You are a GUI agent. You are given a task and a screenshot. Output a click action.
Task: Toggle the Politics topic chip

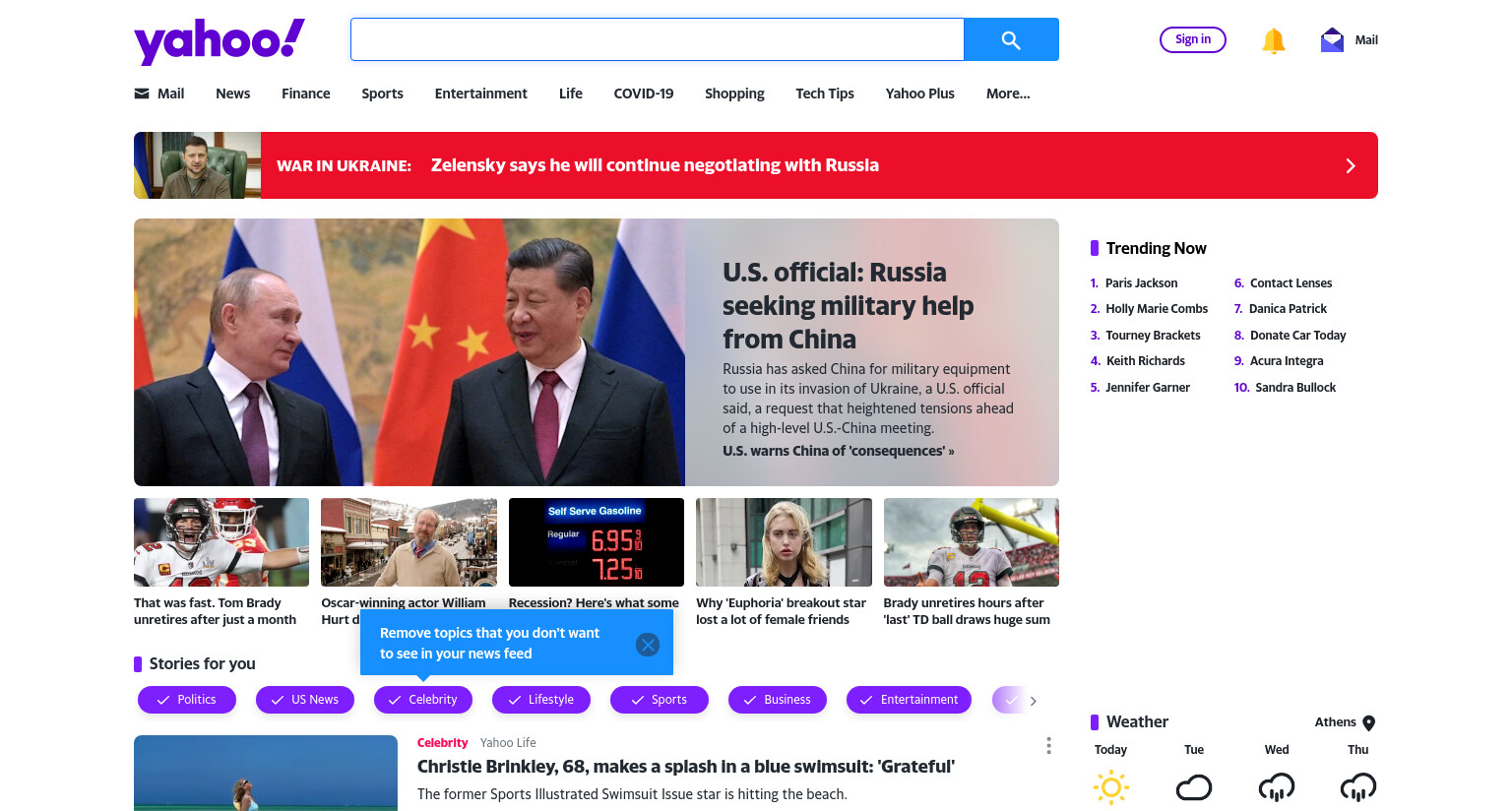pyautogui.click(x=187, y=700)
